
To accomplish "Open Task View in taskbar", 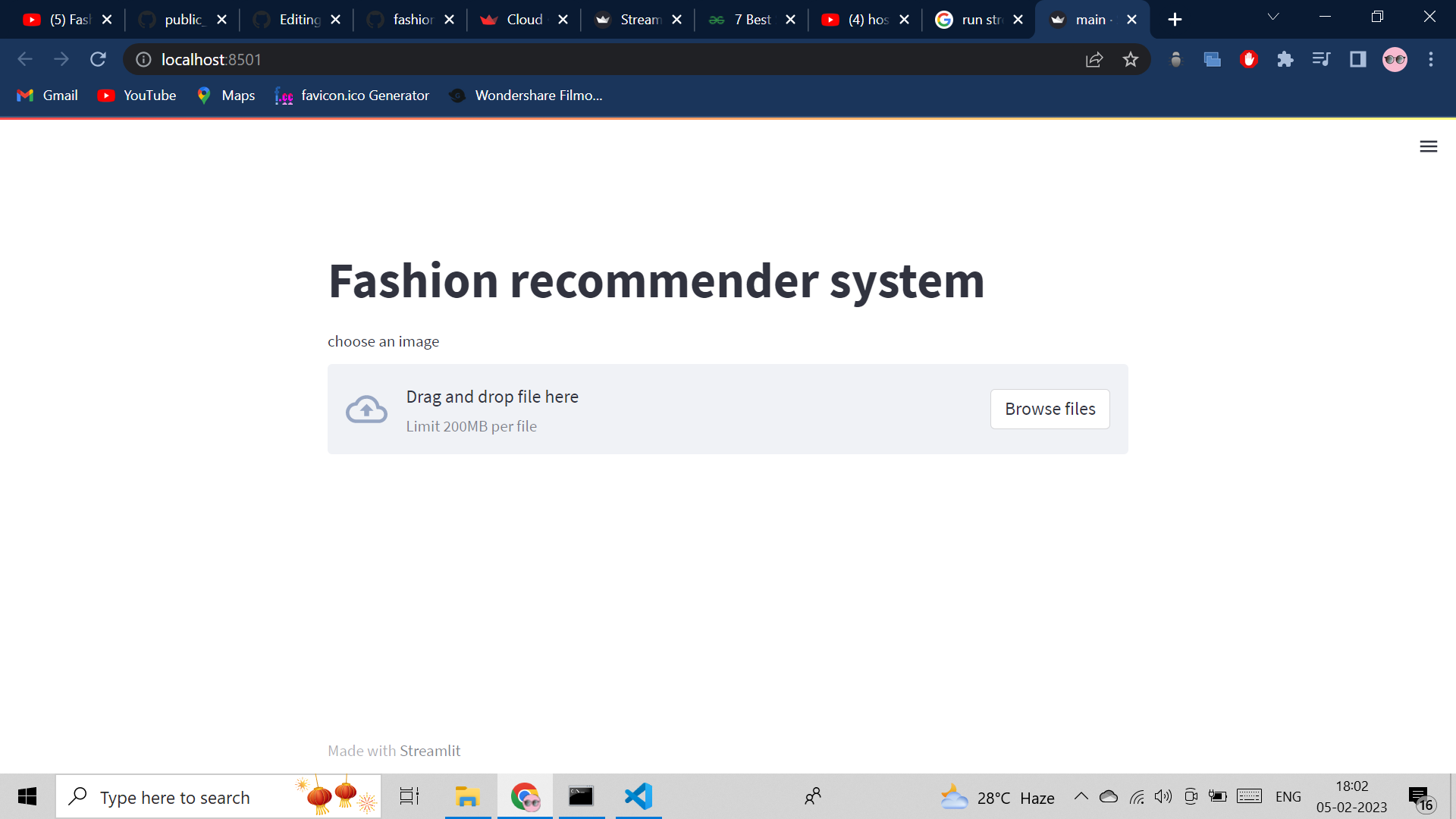I will coord(409,796).
